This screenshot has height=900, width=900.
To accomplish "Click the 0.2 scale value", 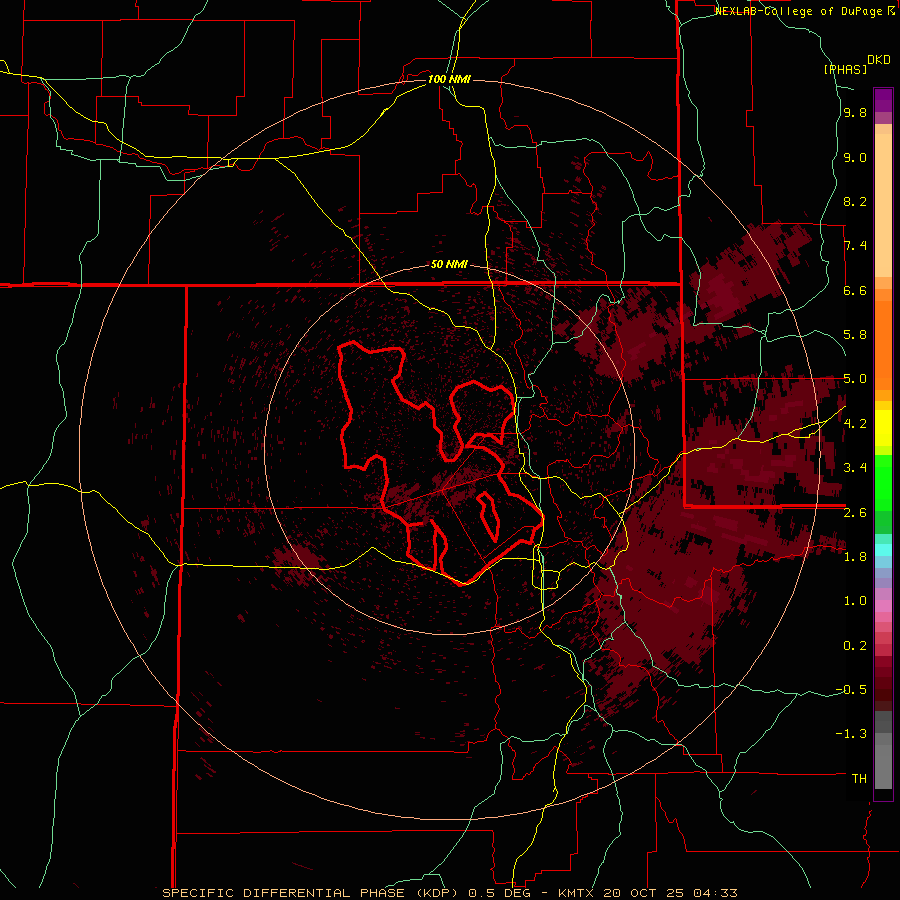I will (x=855, y=645).
